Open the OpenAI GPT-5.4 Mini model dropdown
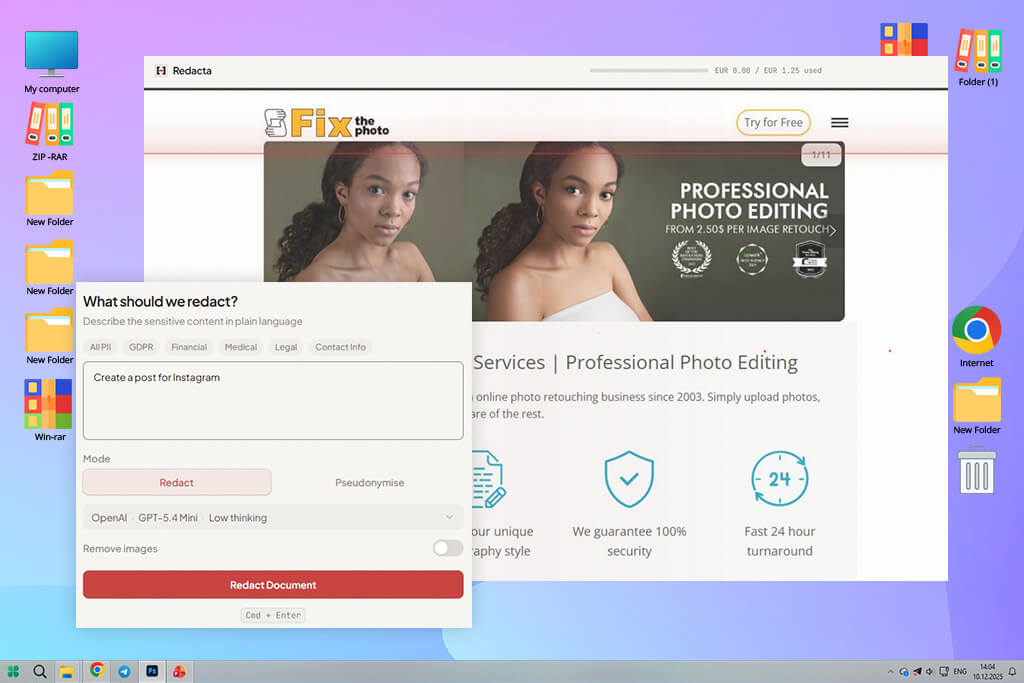This screenshot has width=1024, height=683. point(273,517)
